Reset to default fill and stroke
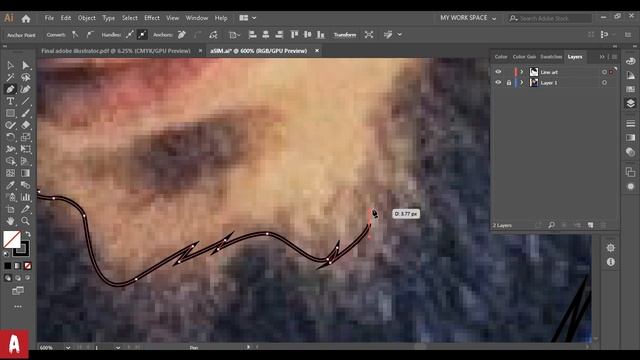Viewport: 640px width, 360px height. point(6,253)
